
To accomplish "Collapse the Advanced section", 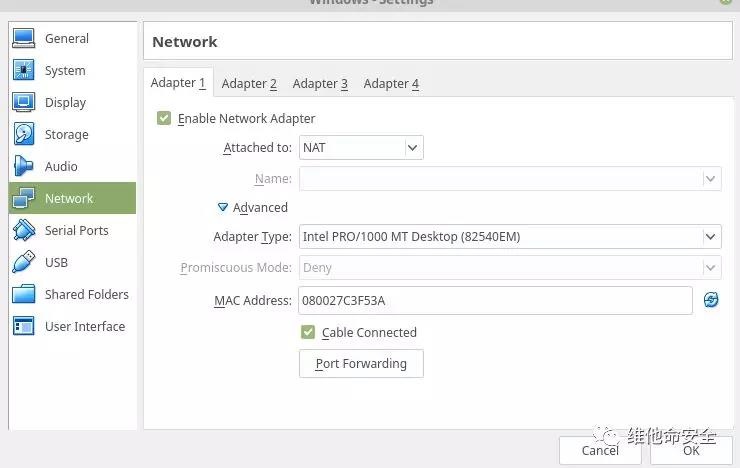I will 224,208.
